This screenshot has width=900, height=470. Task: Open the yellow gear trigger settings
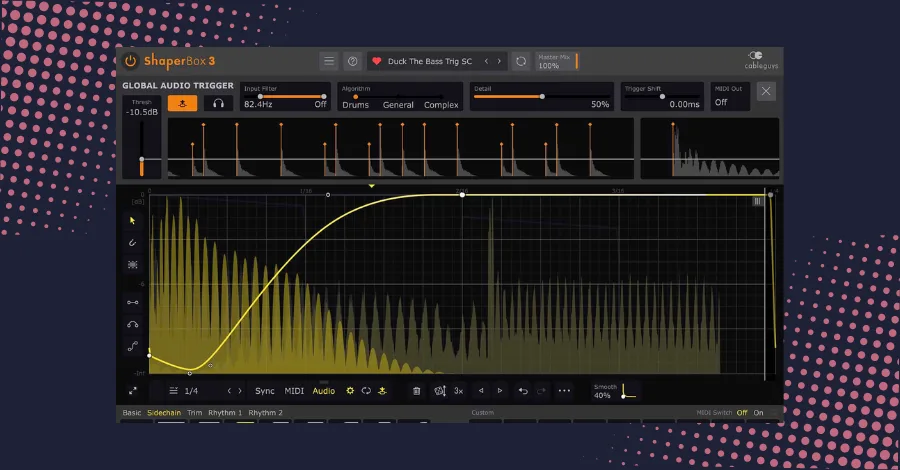pos(350,391)
